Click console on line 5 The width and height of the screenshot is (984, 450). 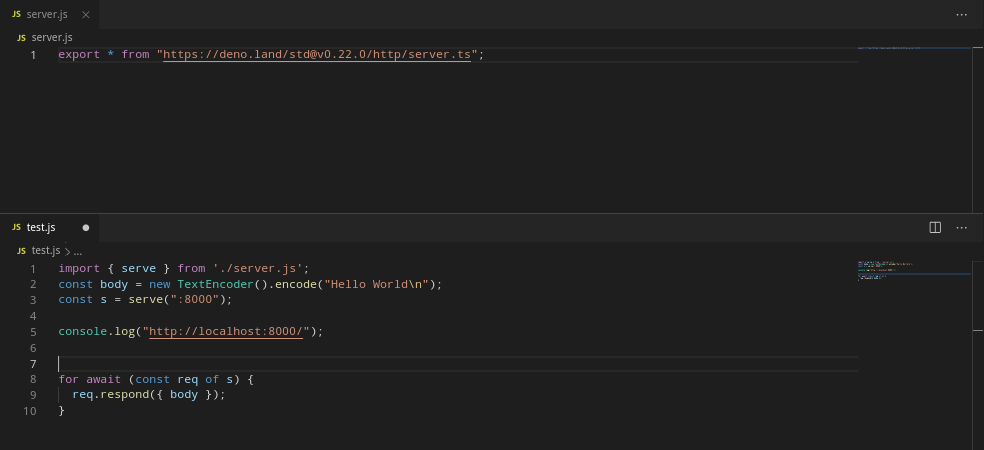tap(83, 331)
